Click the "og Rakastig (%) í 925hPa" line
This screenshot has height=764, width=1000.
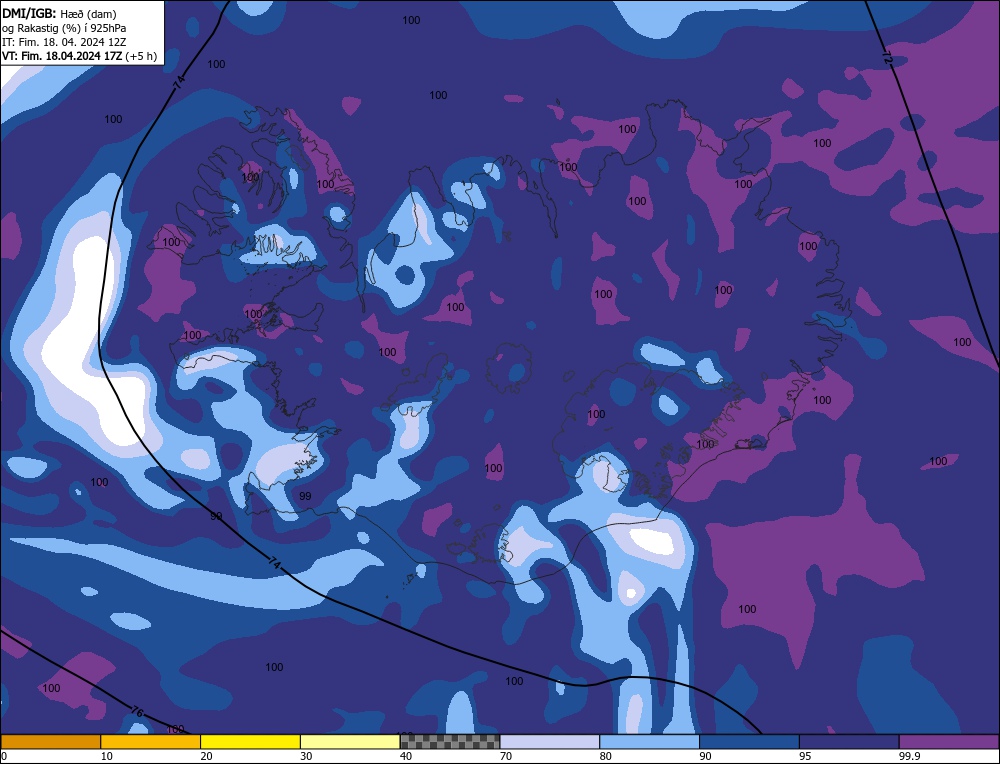[64, 28]
